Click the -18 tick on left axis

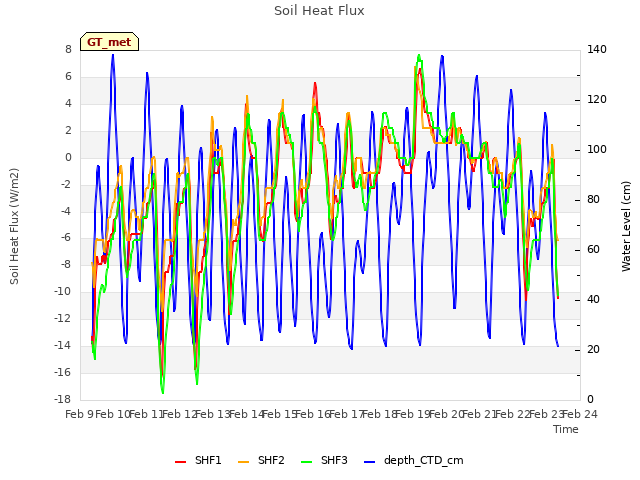point(63,399)
